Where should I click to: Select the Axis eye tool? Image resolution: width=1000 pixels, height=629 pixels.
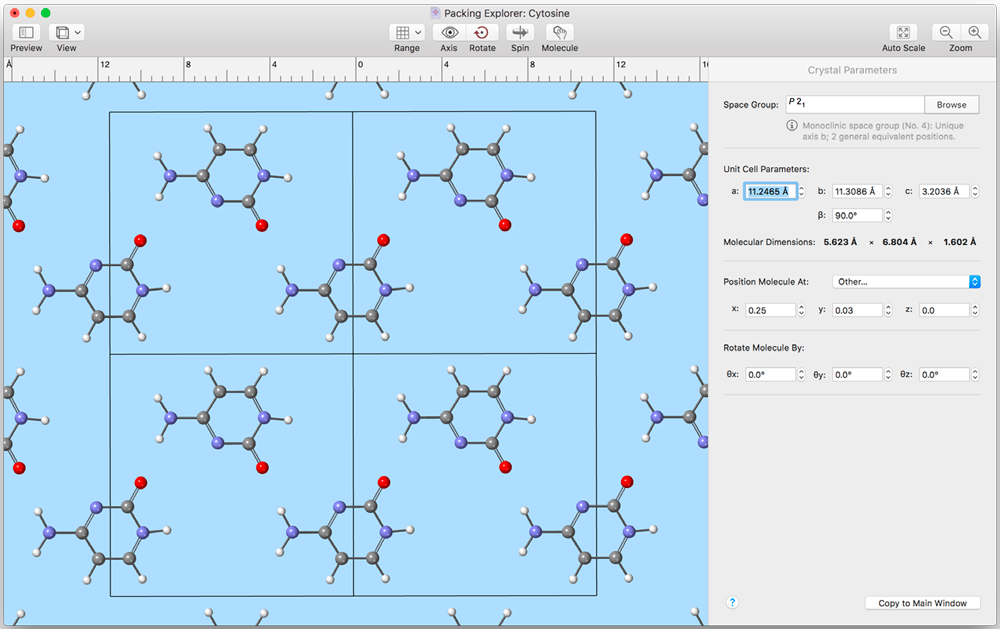coord(450,32)
